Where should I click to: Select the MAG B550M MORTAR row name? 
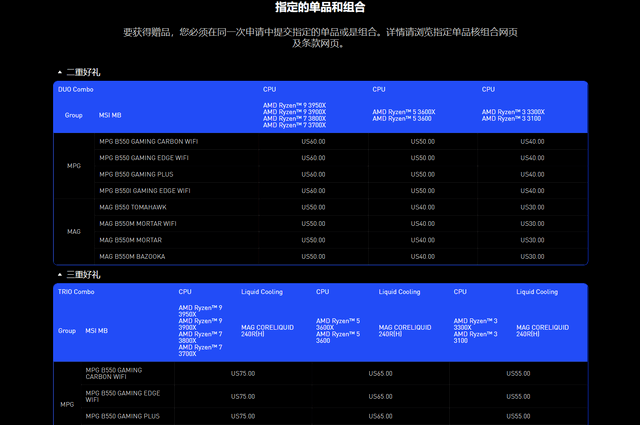(131, 240)
